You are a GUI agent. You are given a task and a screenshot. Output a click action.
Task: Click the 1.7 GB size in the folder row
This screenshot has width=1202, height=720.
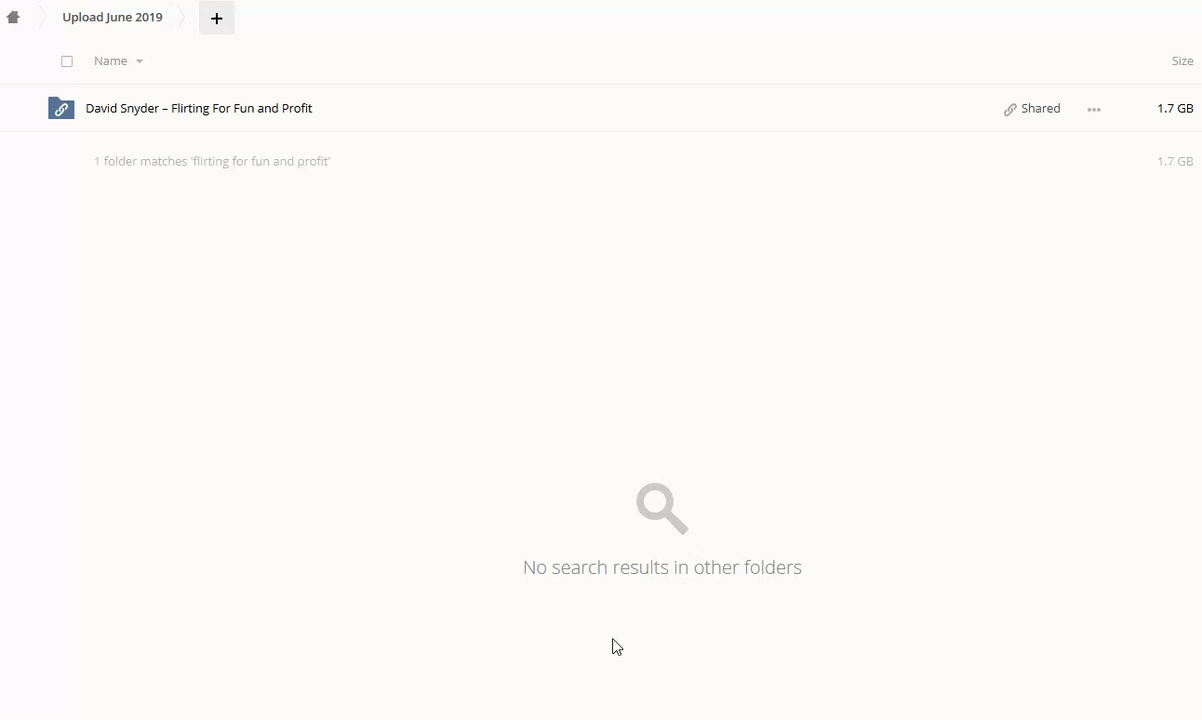[x=1175, y=108]
